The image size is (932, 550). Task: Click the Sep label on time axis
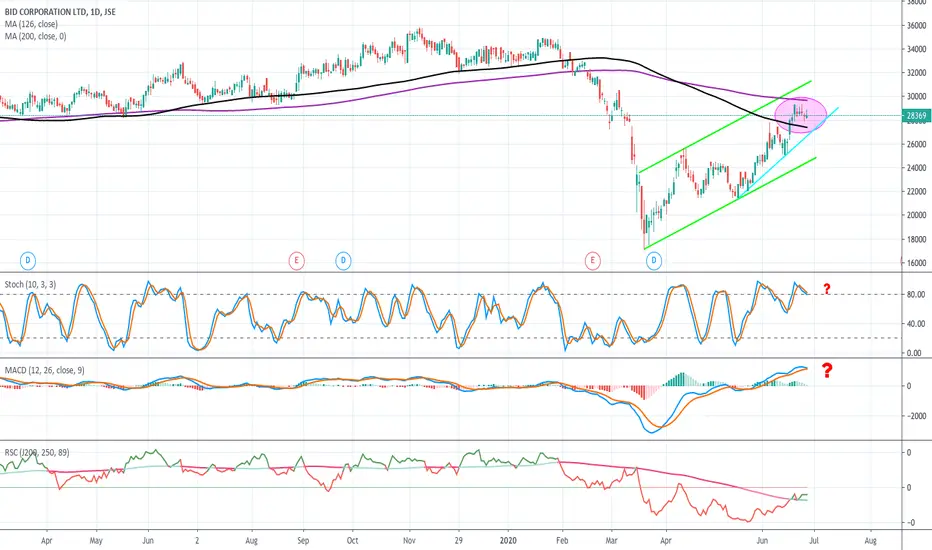click(x=303, y=540)
